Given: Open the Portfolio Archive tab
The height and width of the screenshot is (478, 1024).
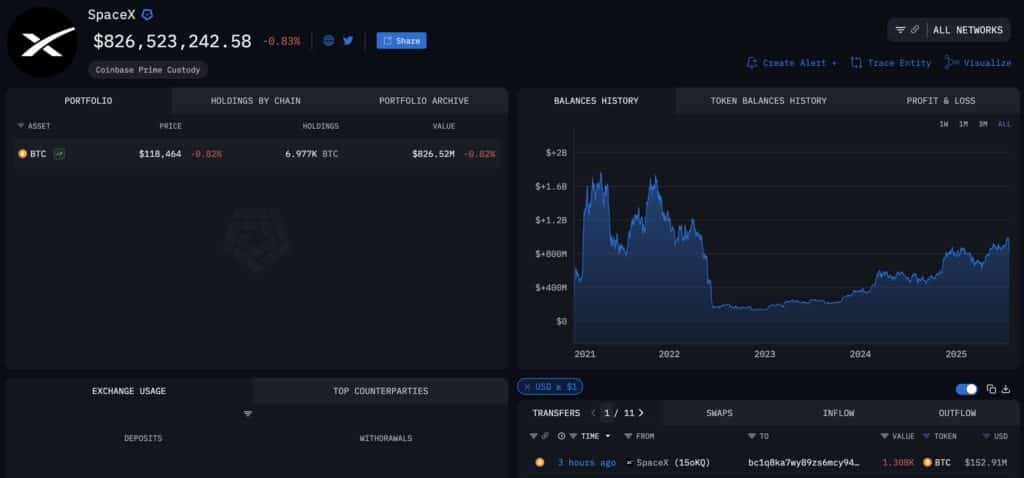Looking at the screenshot, I should (x=424, y=101).
